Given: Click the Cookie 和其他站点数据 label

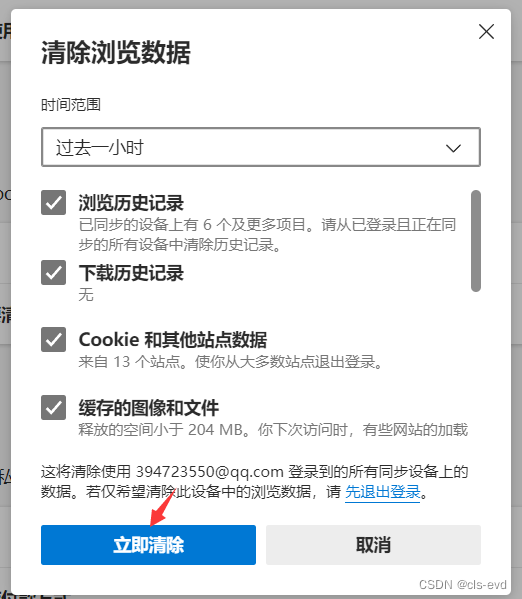Looking at the screenshot, I should [x=173, y=340].
